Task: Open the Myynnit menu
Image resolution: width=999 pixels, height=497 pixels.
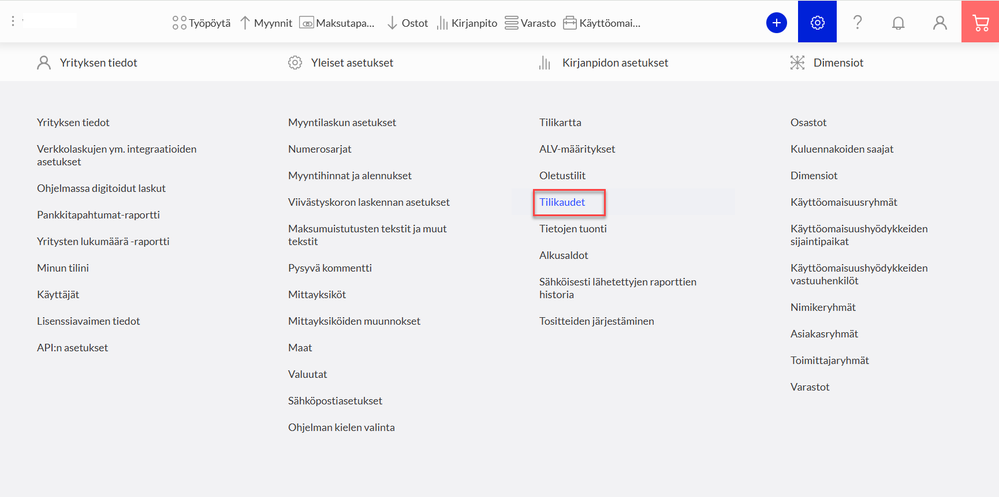Action: (x=266, y=24)
